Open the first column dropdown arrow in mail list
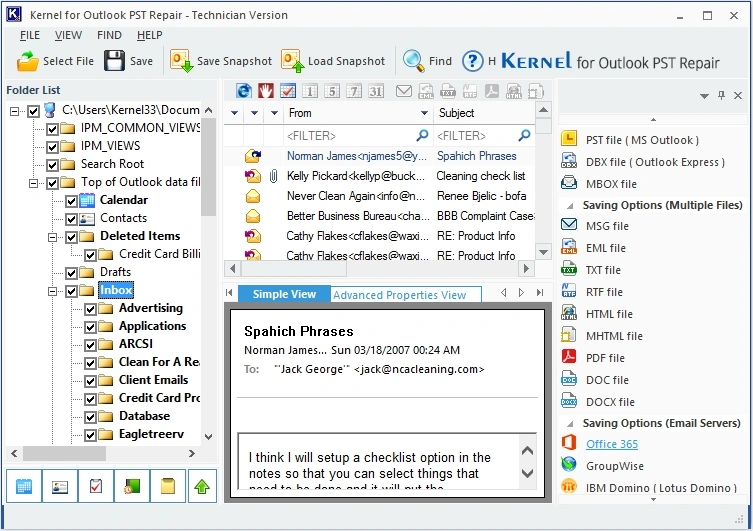The width and height of the screenshot is (753, 531). click(234, 113)
